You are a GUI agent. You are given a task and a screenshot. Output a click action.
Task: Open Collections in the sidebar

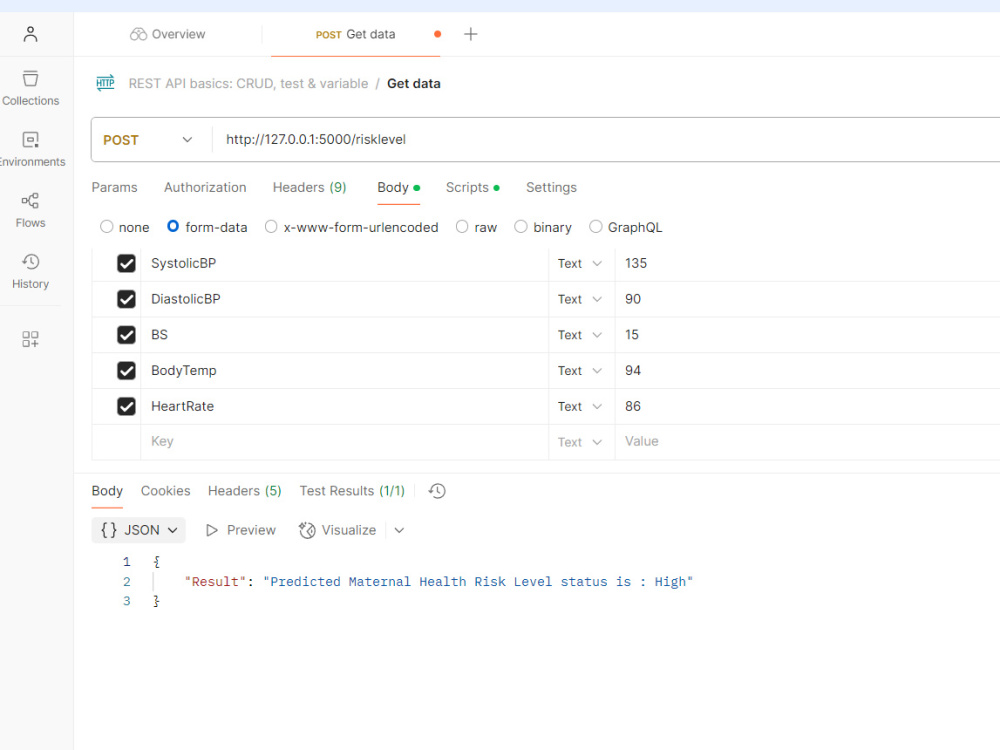tap(30, 88)
